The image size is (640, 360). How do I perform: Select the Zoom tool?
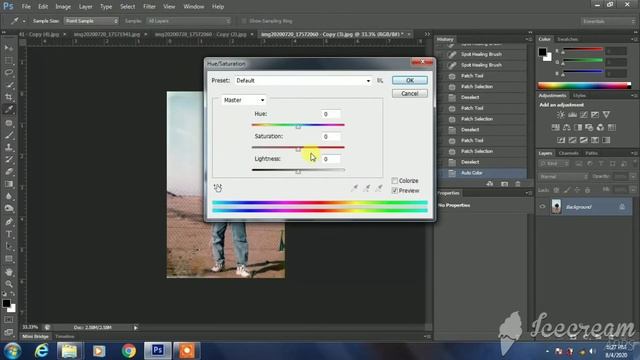pos(9,284)
